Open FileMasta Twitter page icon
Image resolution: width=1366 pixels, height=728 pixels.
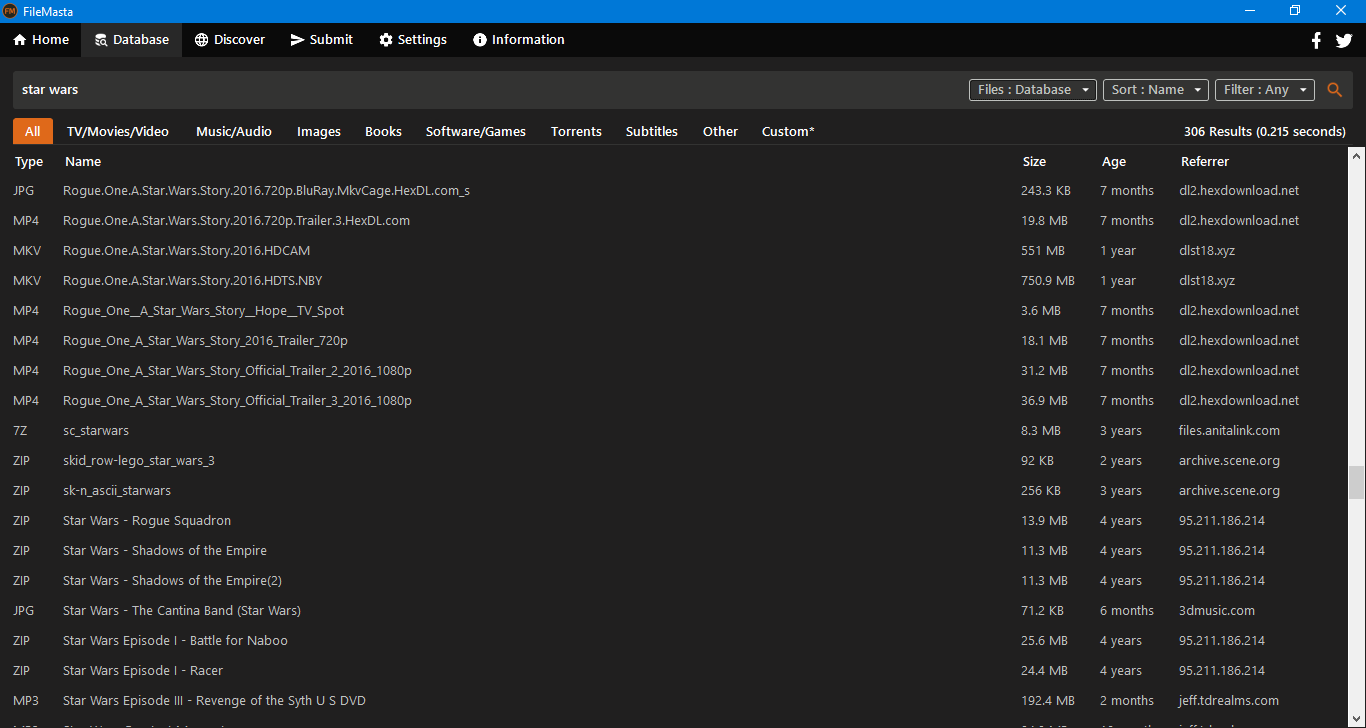click(x=1344, y=40)
